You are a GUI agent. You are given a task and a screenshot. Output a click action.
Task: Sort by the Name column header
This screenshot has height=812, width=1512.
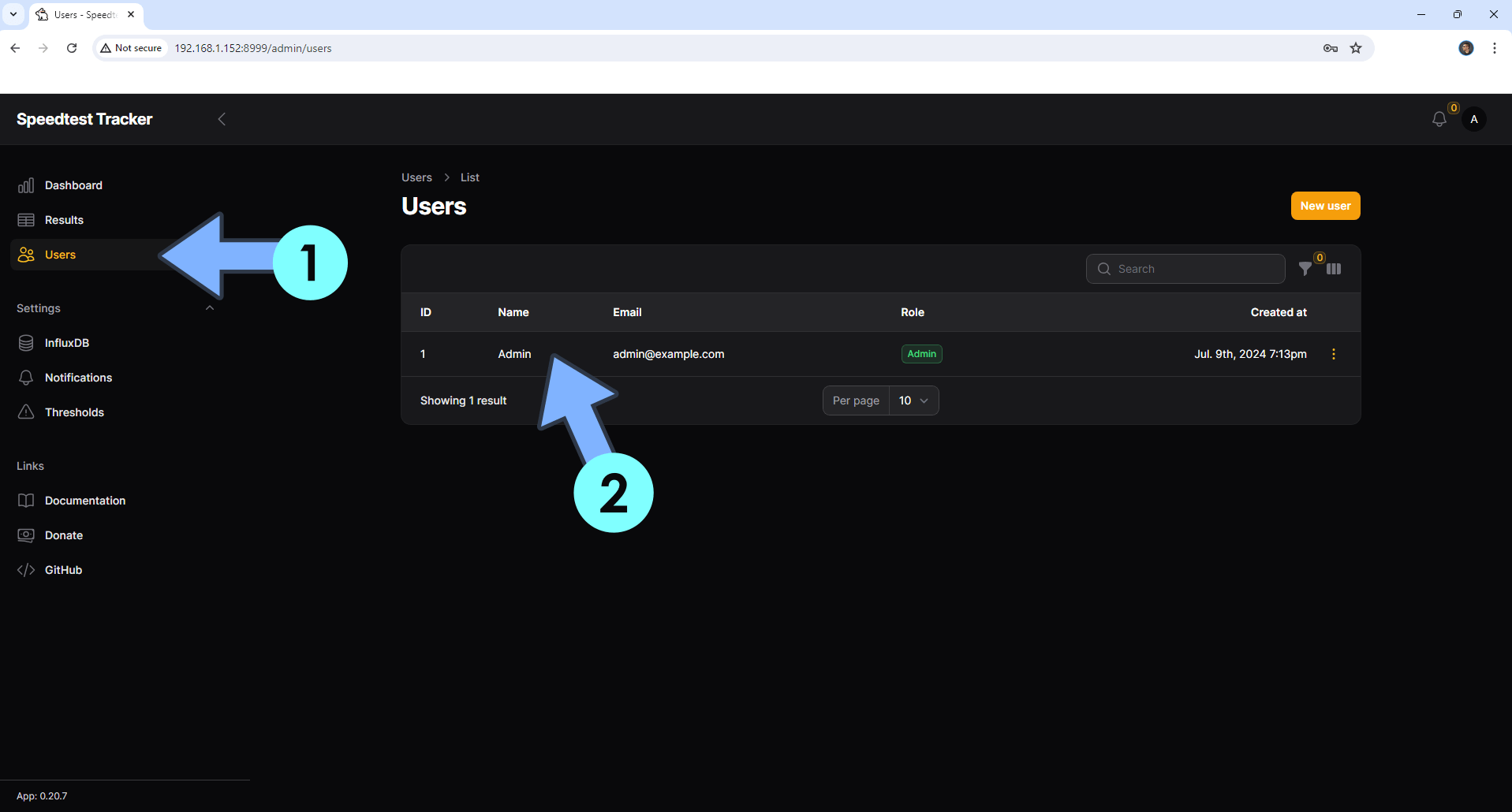click(x=513, y=312)
